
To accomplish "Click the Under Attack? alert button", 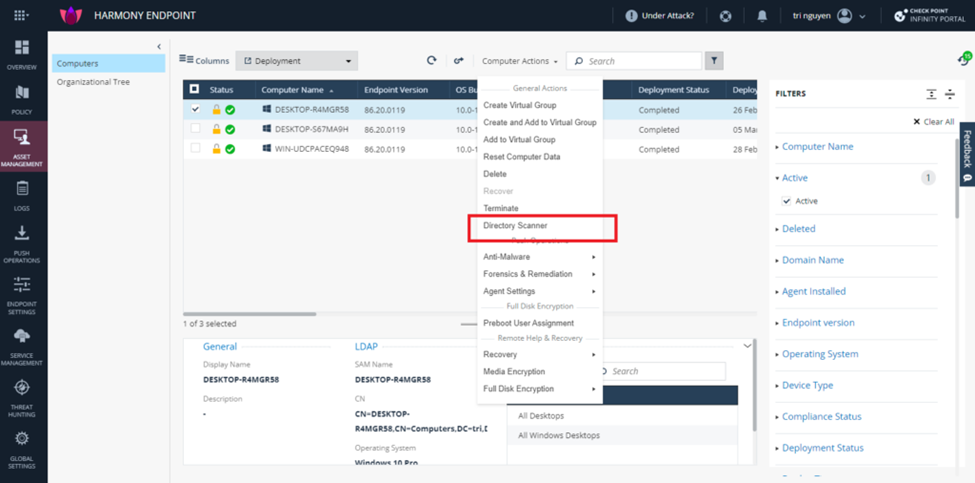I will coord(660,16).
